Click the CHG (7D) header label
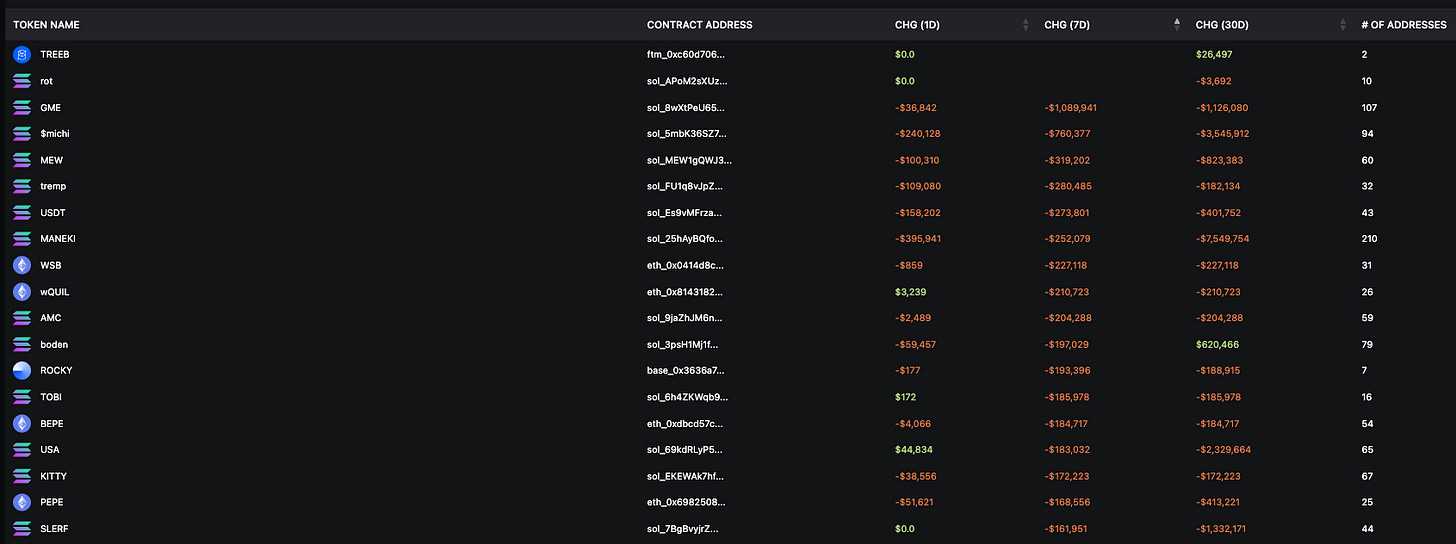The width and height of the screenshot is (1456, 544). (x=1068, y=24)
